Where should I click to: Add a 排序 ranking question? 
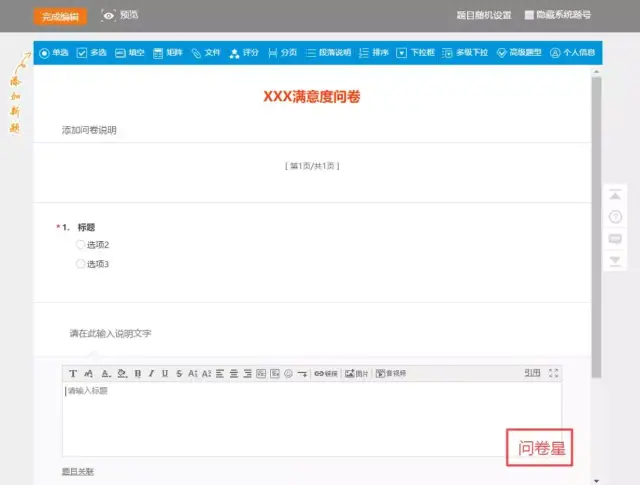[373, 53]
